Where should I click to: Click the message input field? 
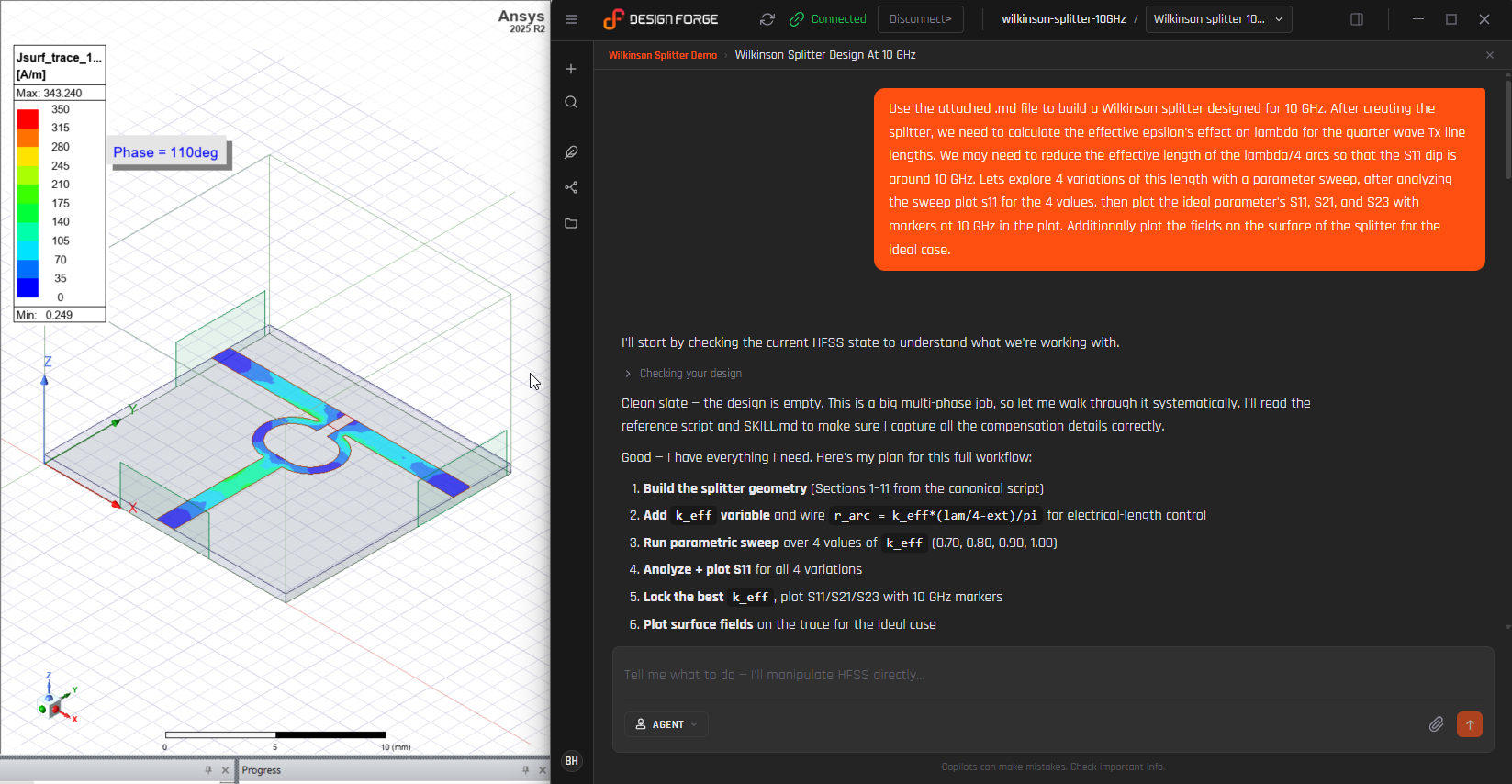(1053, 675)
